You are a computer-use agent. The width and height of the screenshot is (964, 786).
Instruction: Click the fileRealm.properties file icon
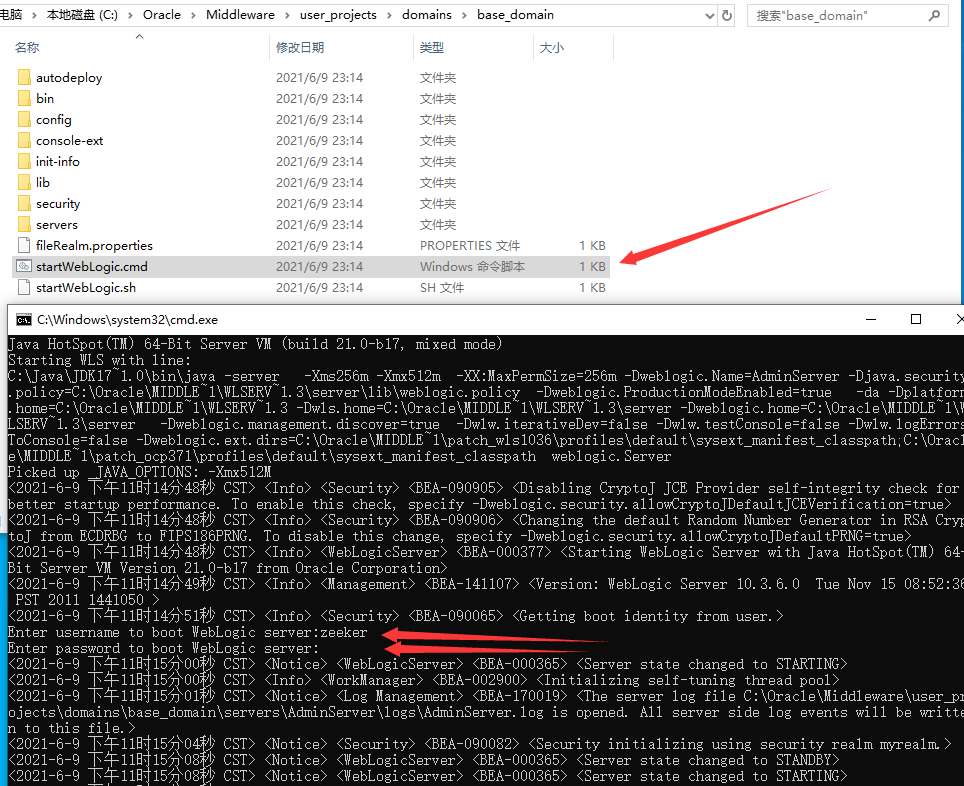coord(24,245)
